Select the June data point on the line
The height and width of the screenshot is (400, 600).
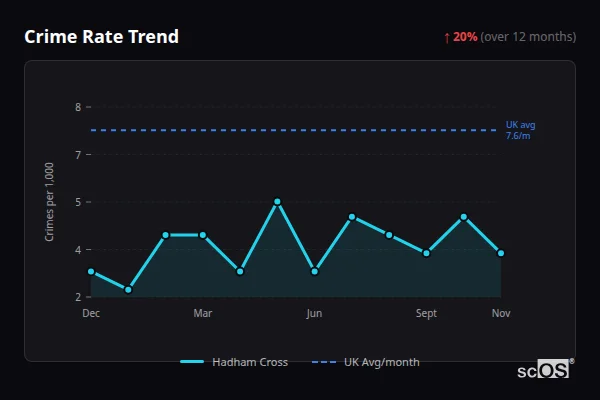(315, 271)
